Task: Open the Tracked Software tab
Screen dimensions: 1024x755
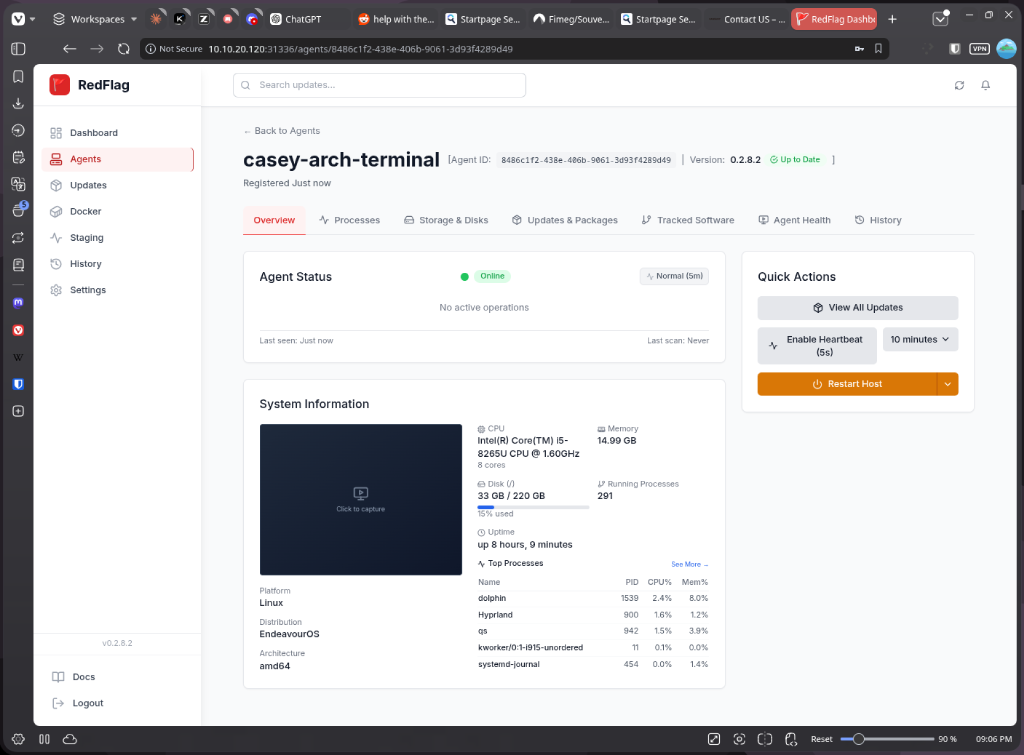Action: pos(688,220)
